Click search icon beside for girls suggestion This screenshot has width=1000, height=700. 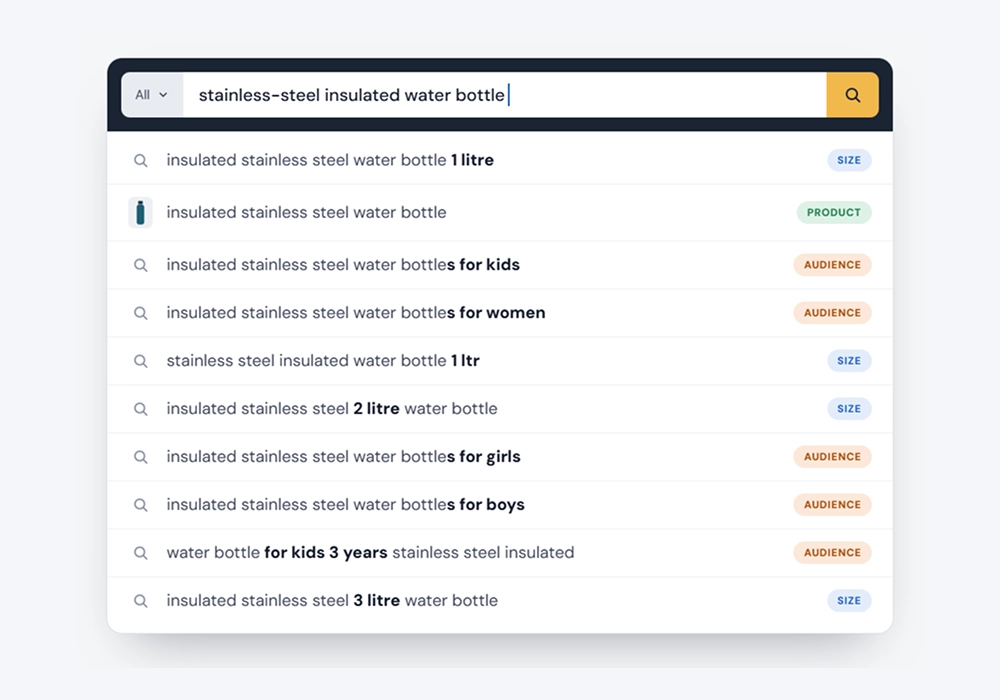pyautogui.click(x=140, y=456)
